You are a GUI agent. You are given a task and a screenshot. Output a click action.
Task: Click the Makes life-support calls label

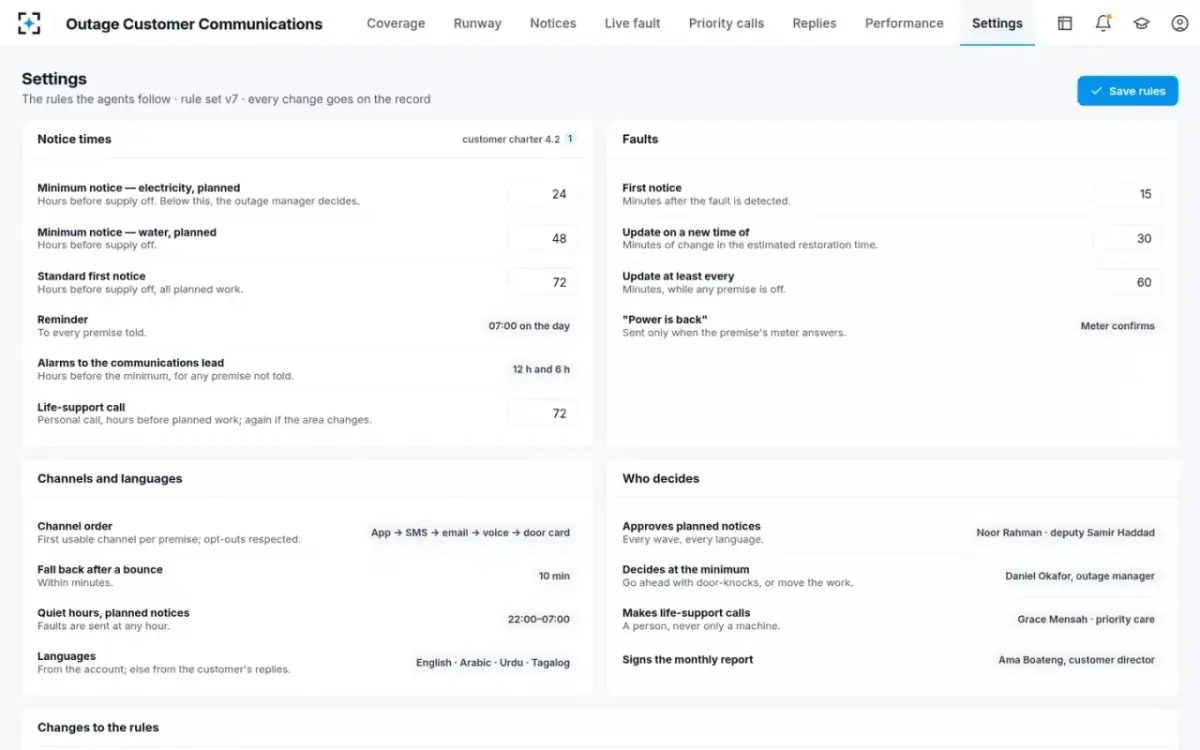coord(686,613)
